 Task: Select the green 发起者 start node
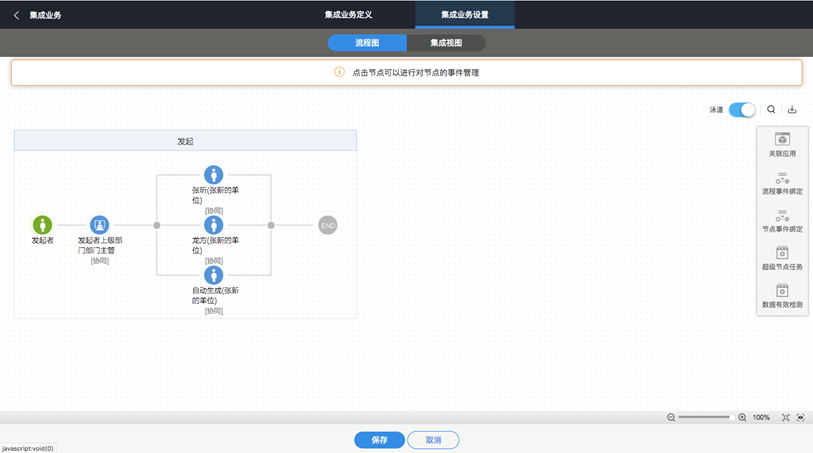coord(43,225)
